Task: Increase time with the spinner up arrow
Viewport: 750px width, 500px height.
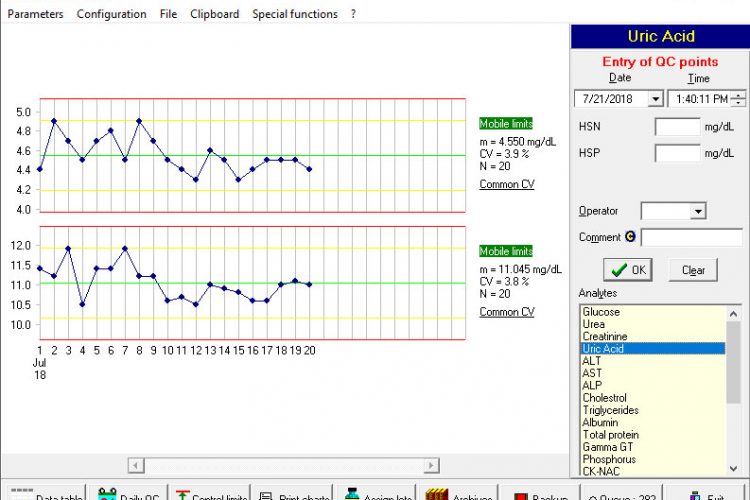Action: [x=738, y=95]
